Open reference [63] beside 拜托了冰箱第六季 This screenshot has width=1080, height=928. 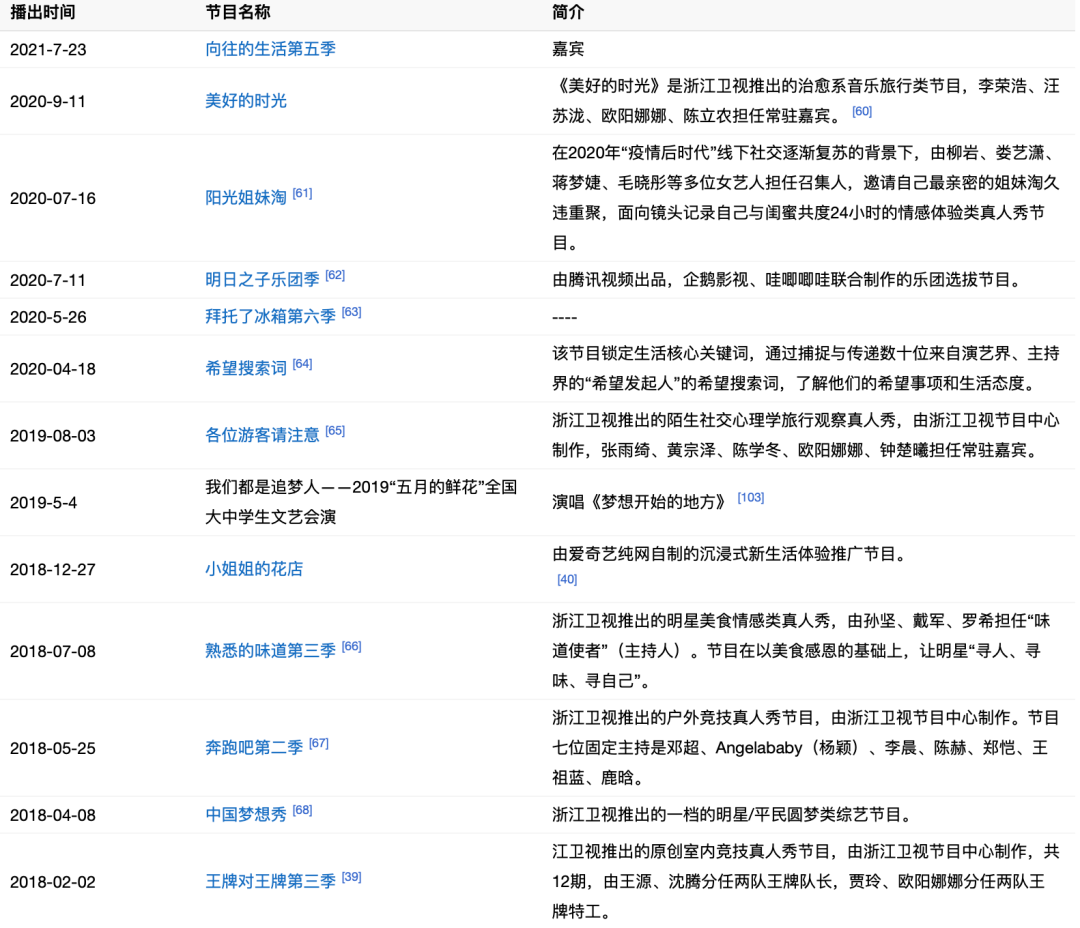351,313
